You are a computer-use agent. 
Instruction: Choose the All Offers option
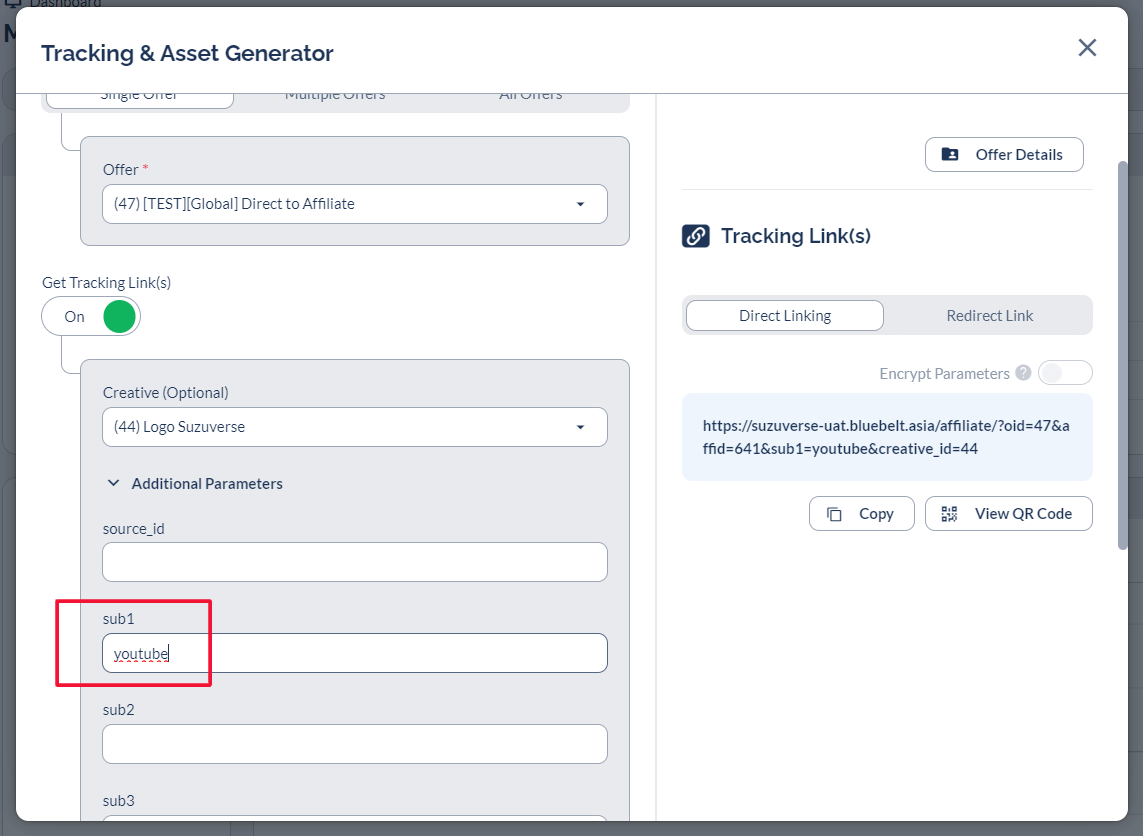530,96
